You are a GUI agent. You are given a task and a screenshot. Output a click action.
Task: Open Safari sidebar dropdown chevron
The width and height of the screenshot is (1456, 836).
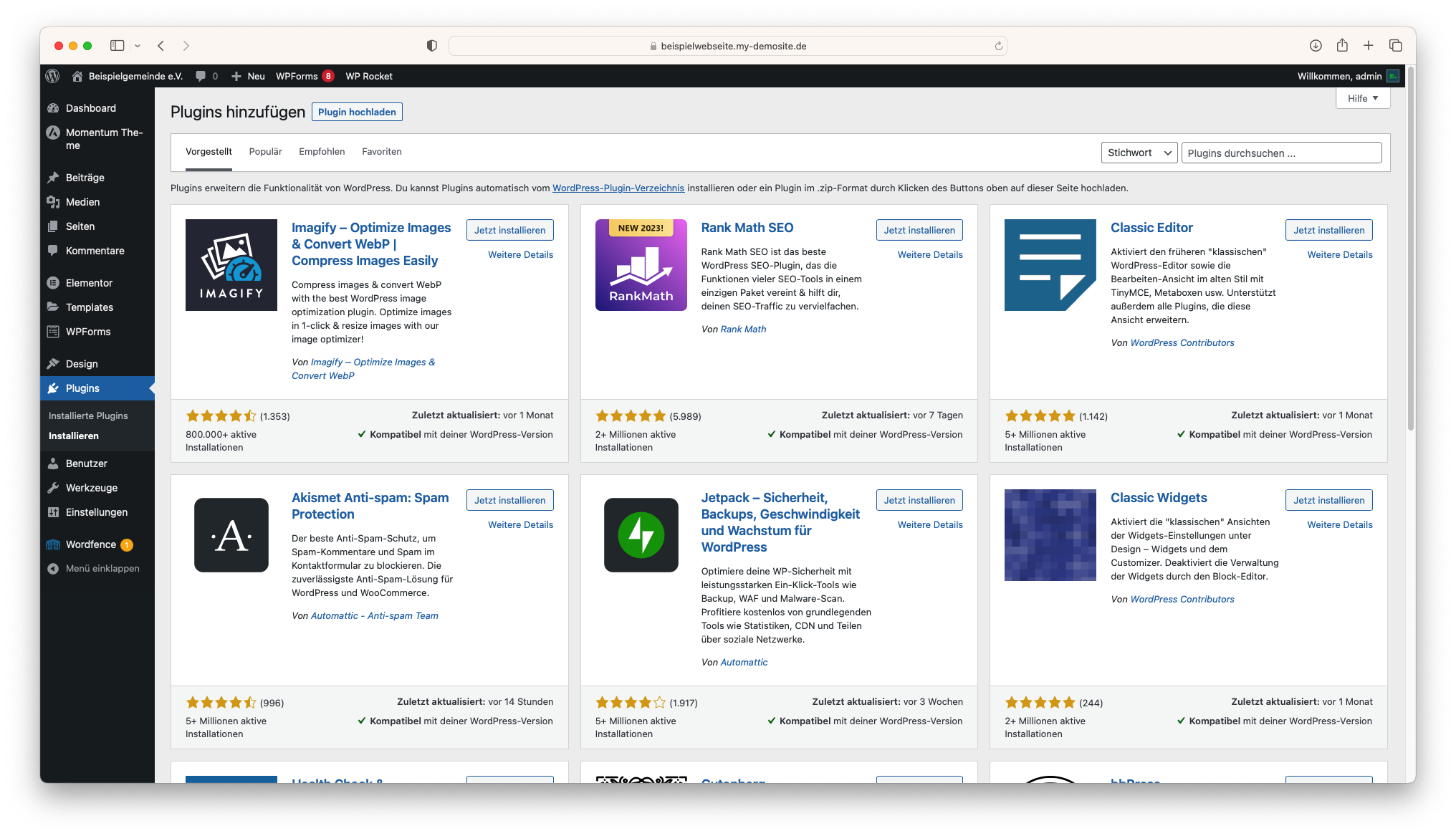tap(138, 46)
